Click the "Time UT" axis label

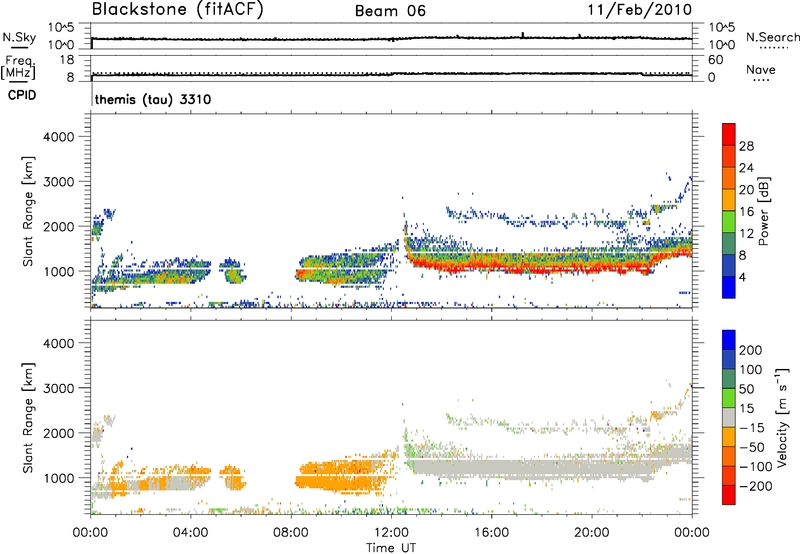[391, 548]
